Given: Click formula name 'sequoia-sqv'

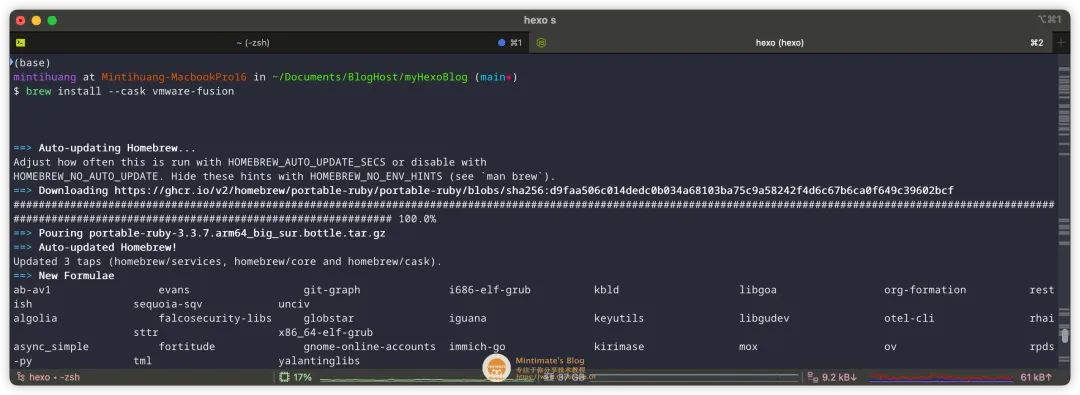Looking at the screenshot, I should (x=168, y=304).
